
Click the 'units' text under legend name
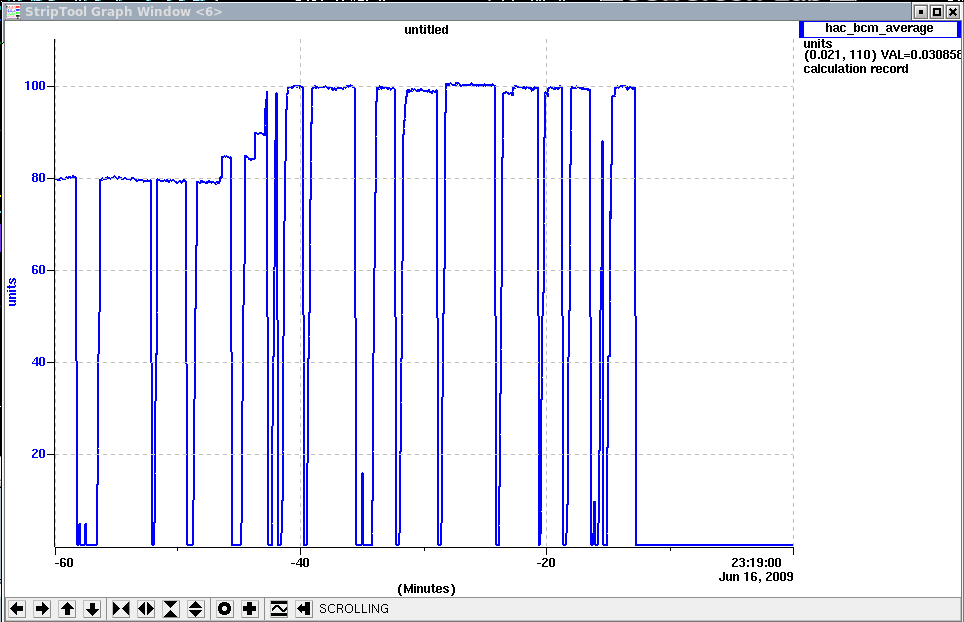point(818,44)
